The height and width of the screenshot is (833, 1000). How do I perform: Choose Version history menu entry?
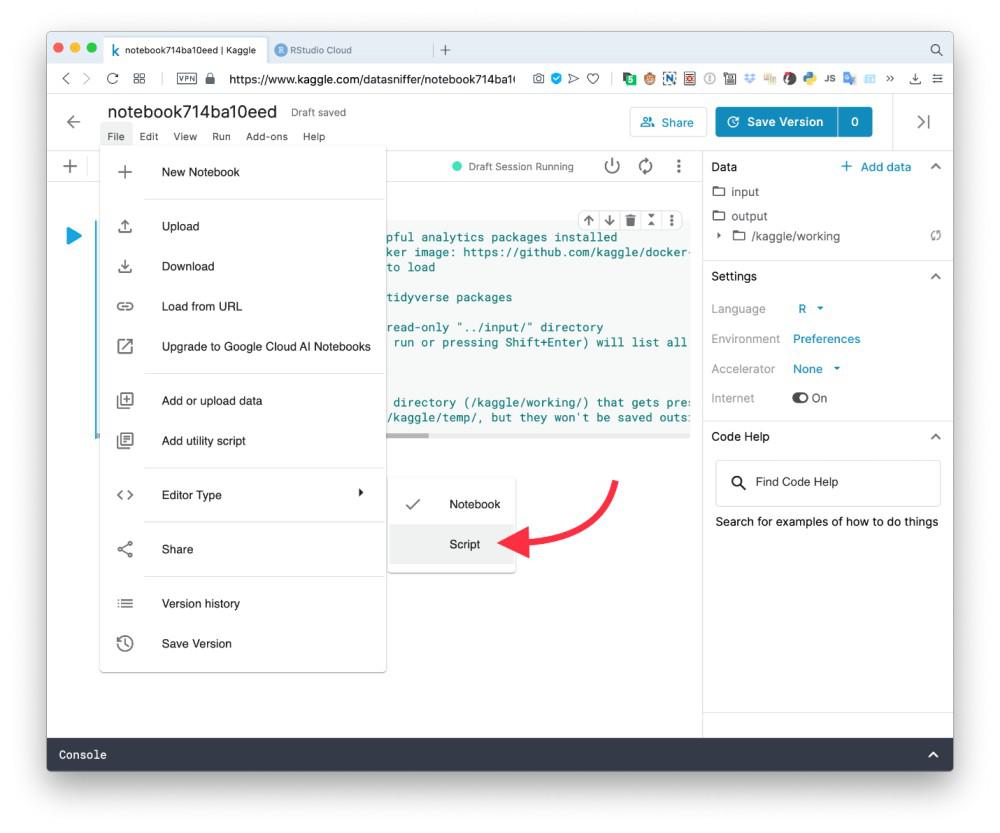pyautogui.click(x=243, y=604)
